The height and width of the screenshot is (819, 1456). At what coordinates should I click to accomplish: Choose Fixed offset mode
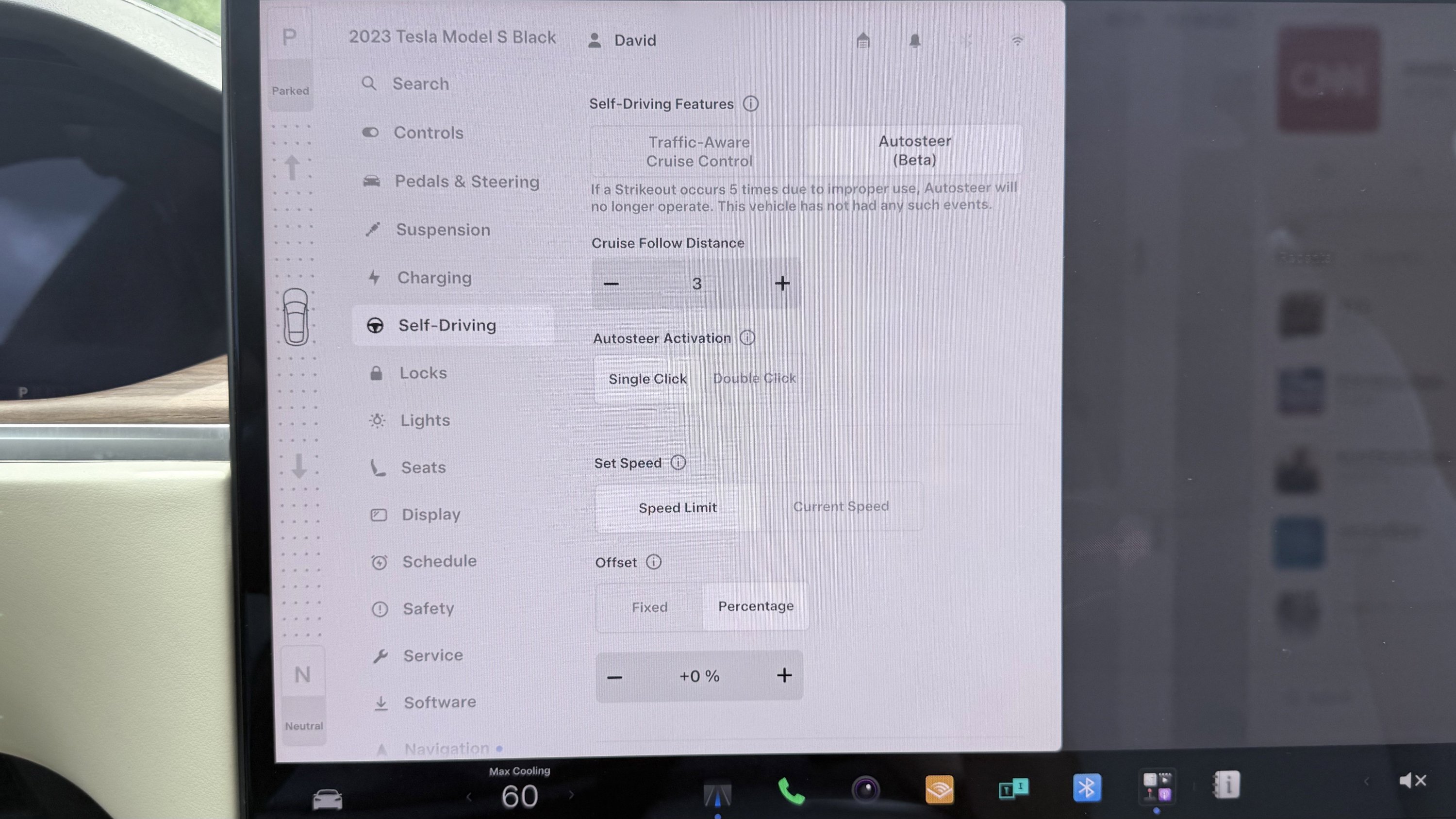pos(649,607)
